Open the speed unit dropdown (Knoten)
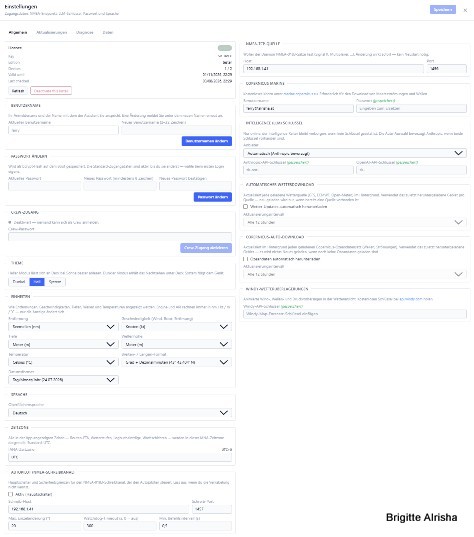 coord(177,327)
